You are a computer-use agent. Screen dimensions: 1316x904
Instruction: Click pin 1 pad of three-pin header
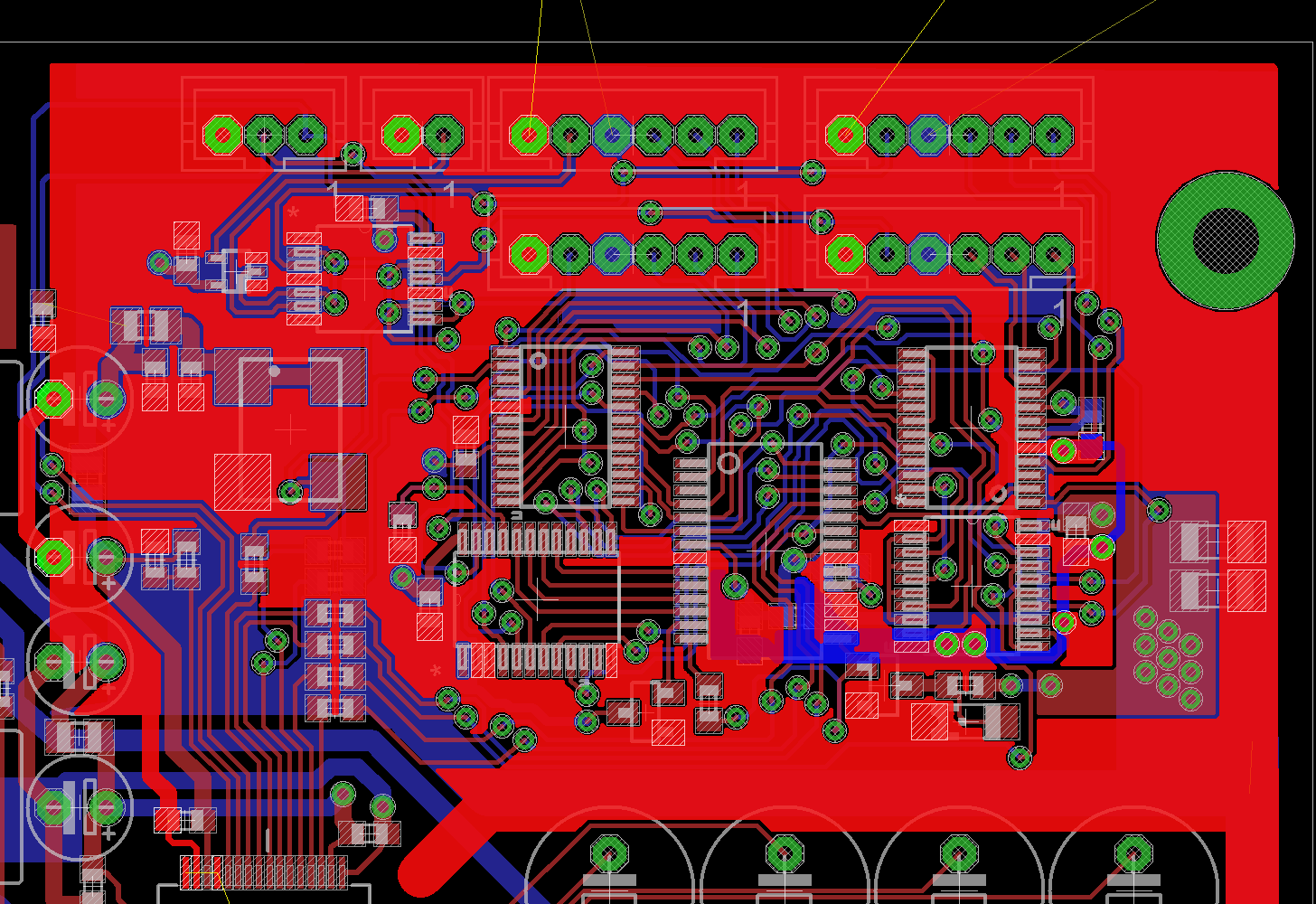[x=222, y=135]
